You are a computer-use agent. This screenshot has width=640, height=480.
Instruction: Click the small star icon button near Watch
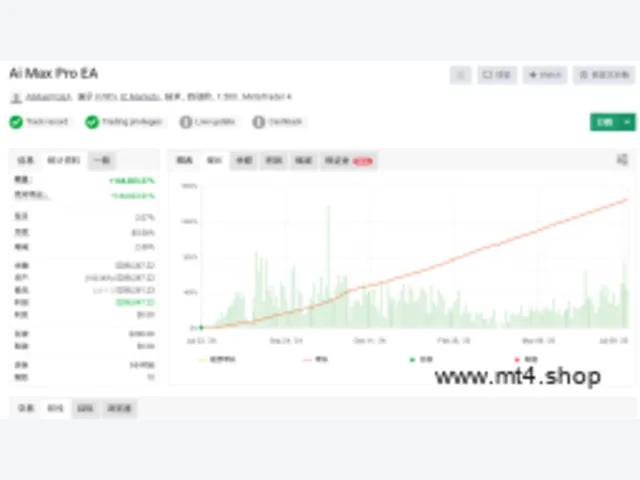[x=461, y=75]
